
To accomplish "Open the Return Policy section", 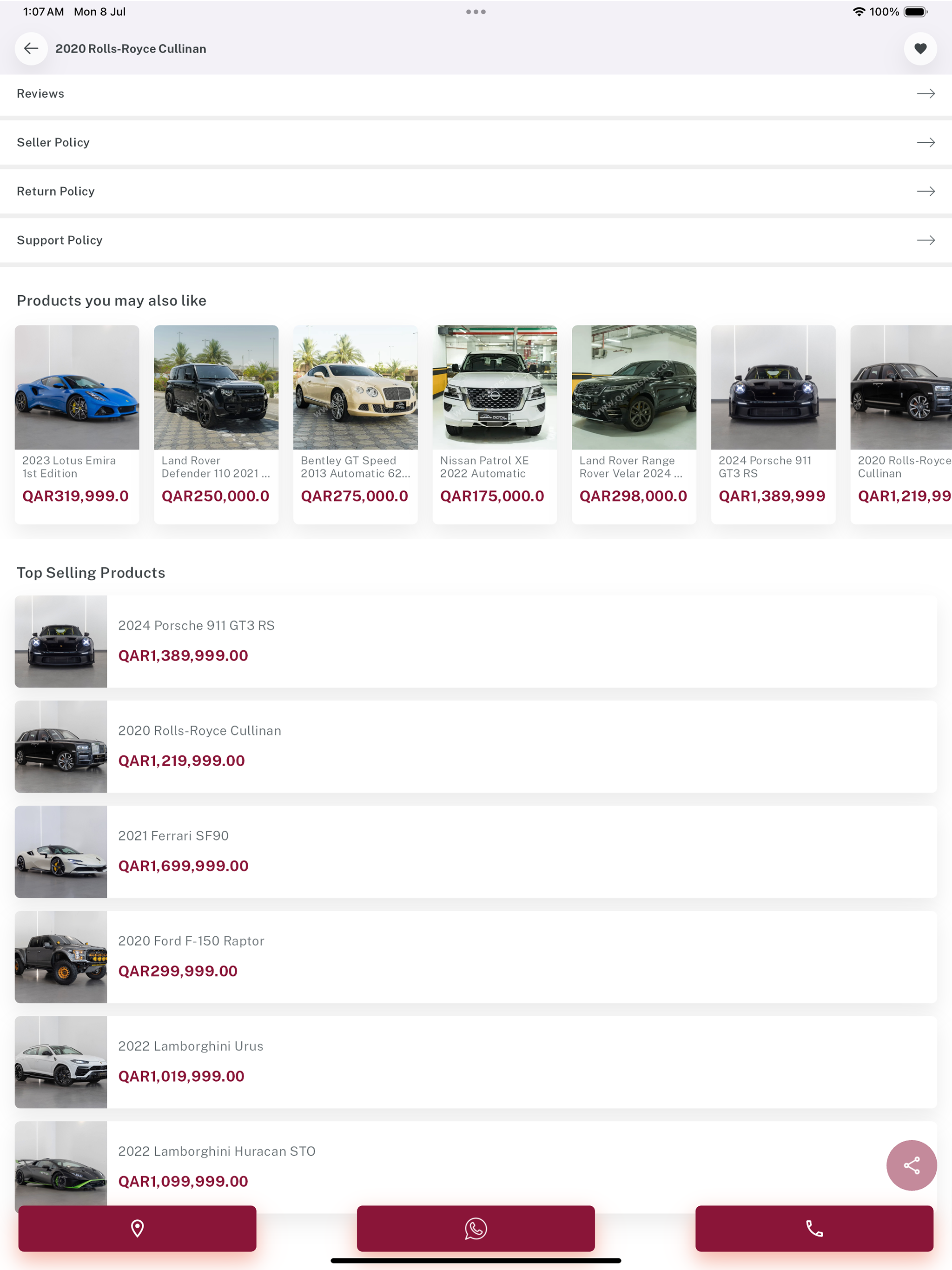I will click(476, 191).
